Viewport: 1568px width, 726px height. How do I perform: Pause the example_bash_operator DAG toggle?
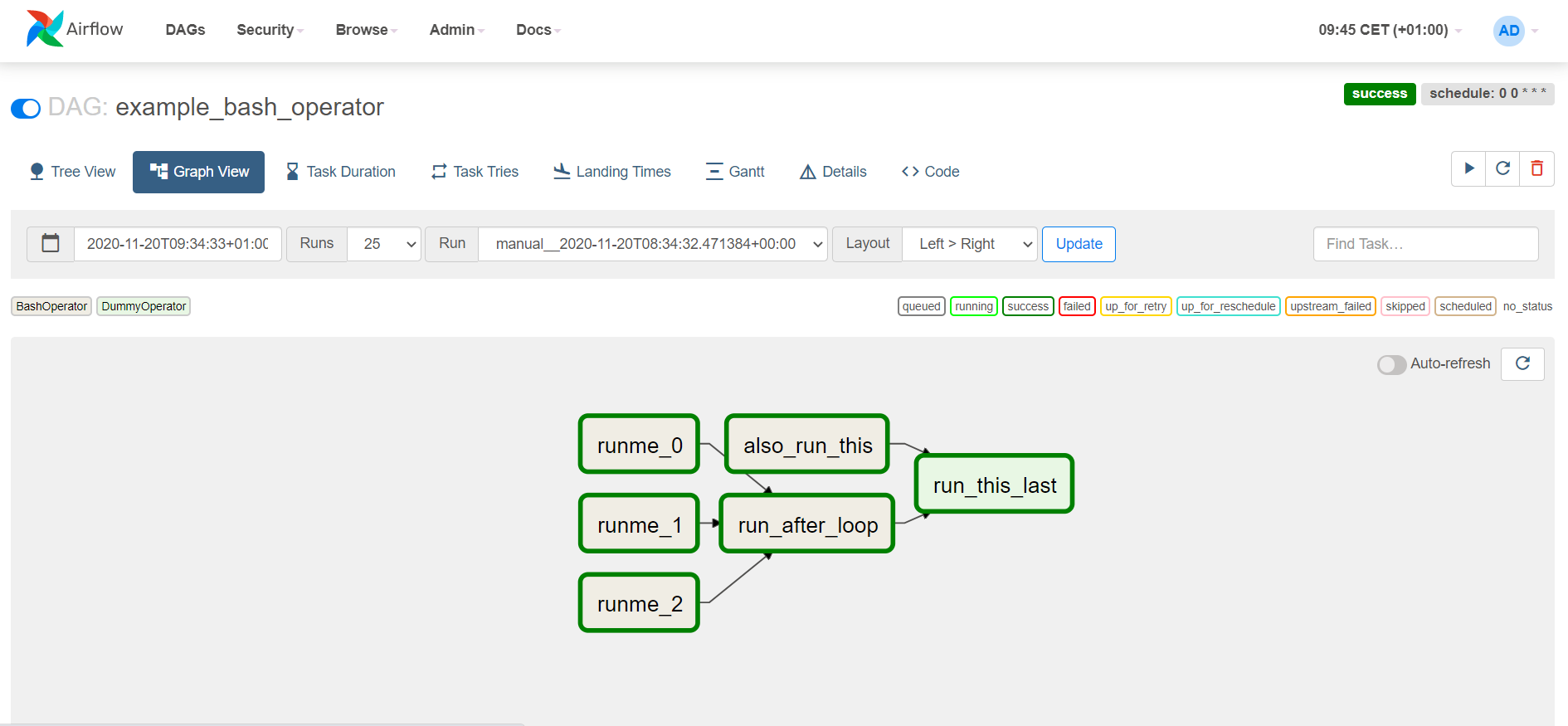(x=26, y=109)
